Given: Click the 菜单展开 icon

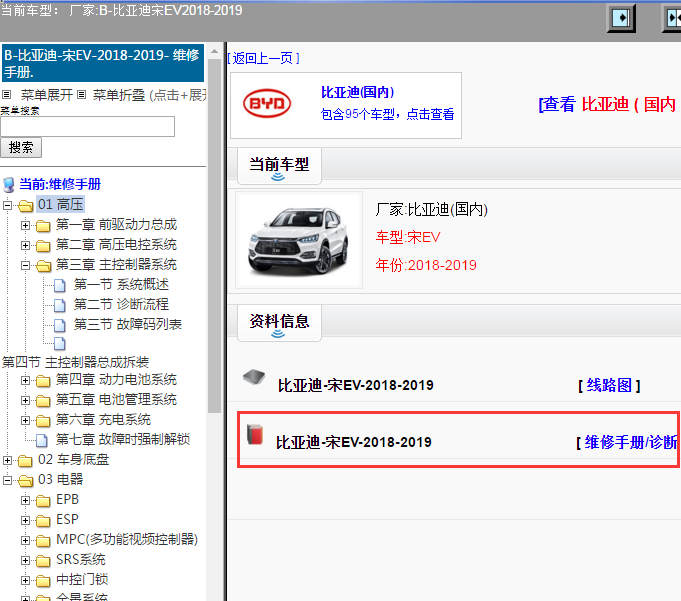Looking at the screenshot, I should tap(7, 94).
